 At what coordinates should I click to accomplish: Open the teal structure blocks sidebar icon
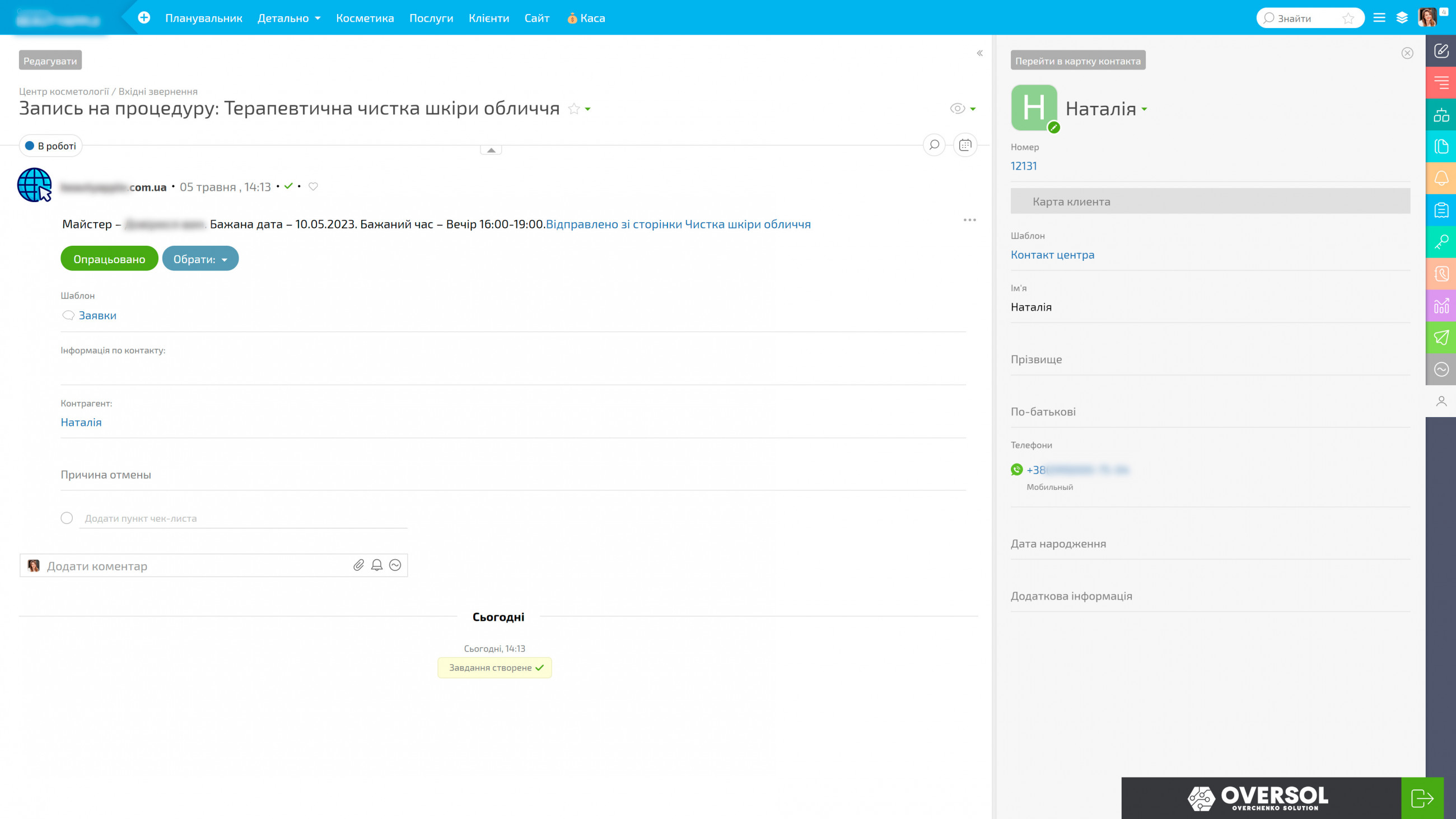click(1441, 115)
